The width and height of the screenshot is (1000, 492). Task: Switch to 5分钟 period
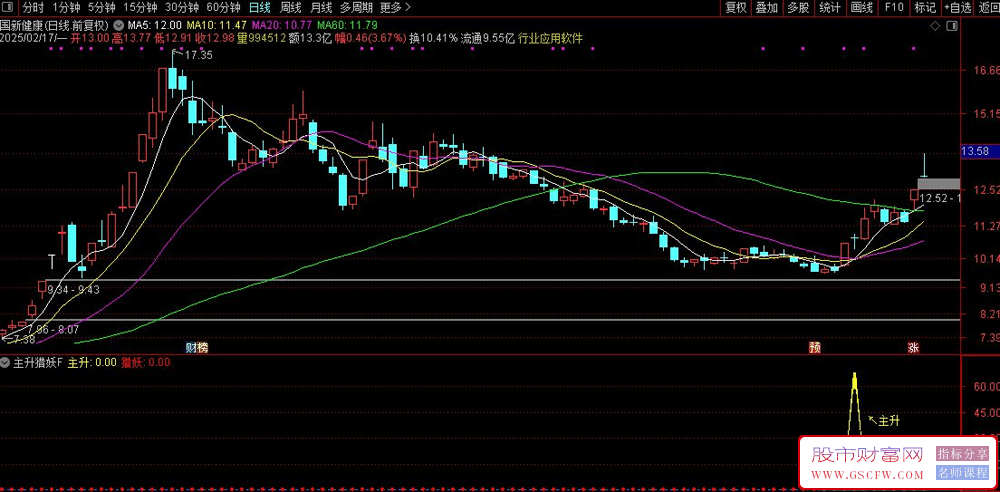pyautogui.click(x=101, y=8)
